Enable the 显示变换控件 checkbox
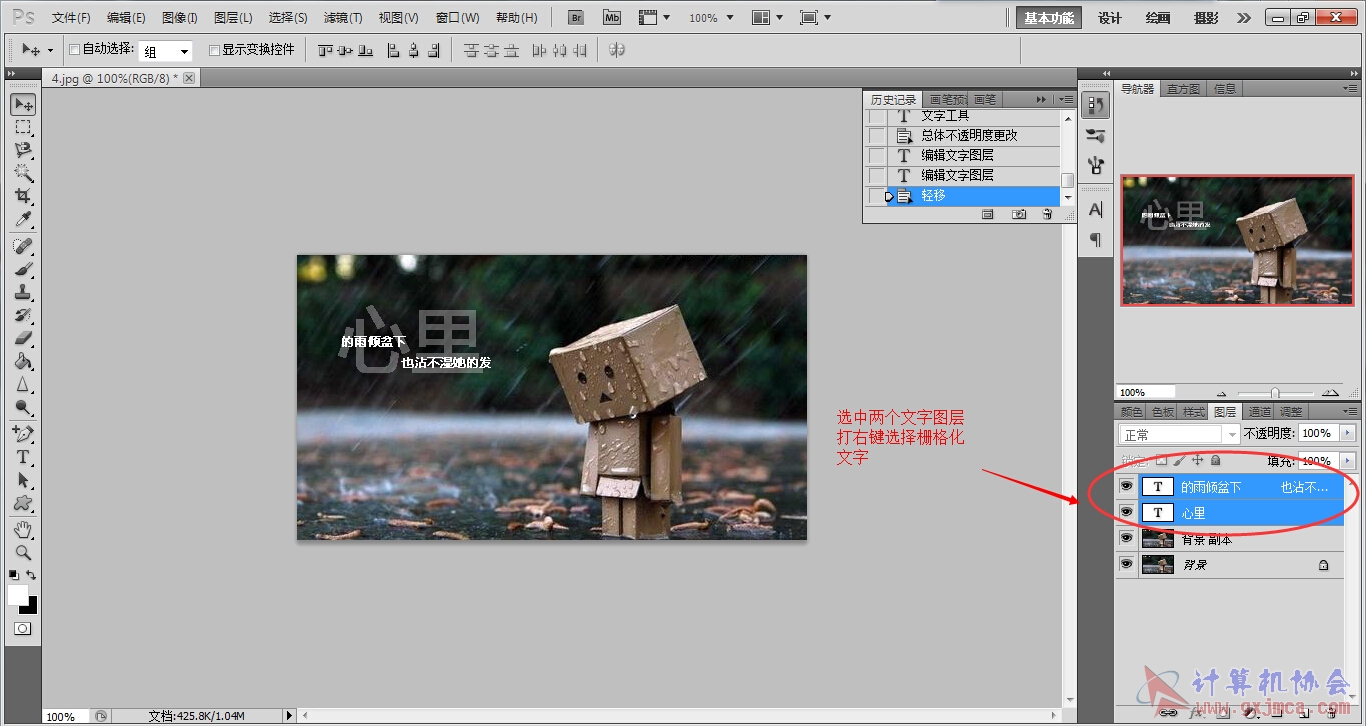This screenshot has height=726, width=1366. point(214,49)
